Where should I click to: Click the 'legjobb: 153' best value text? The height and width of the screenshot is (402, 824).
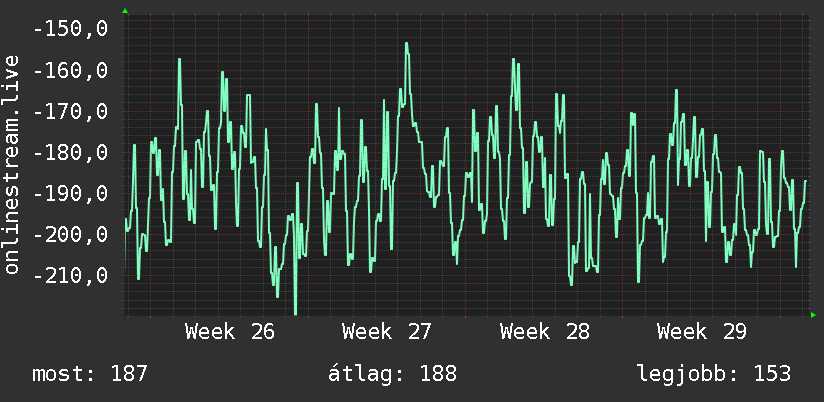point(714,374)
